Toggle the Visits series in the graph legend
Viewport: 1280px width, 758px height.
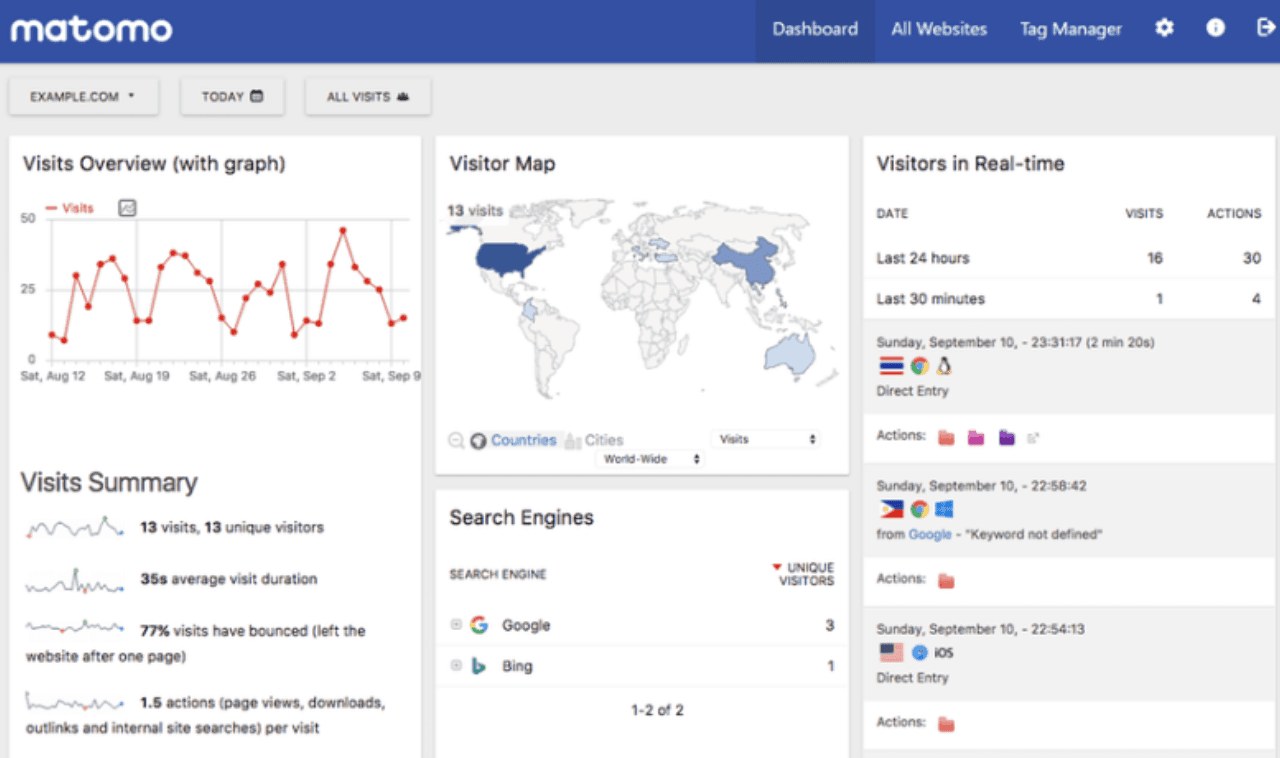pyautogui.click(x=70, y=208)
